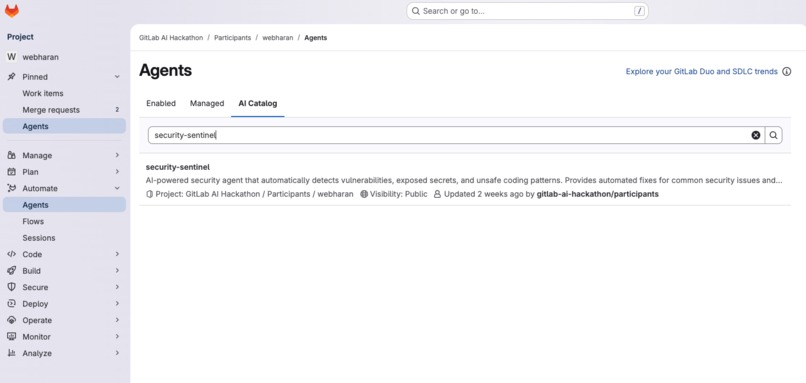Collapse the Automate menu chevron

pos(117,188)
